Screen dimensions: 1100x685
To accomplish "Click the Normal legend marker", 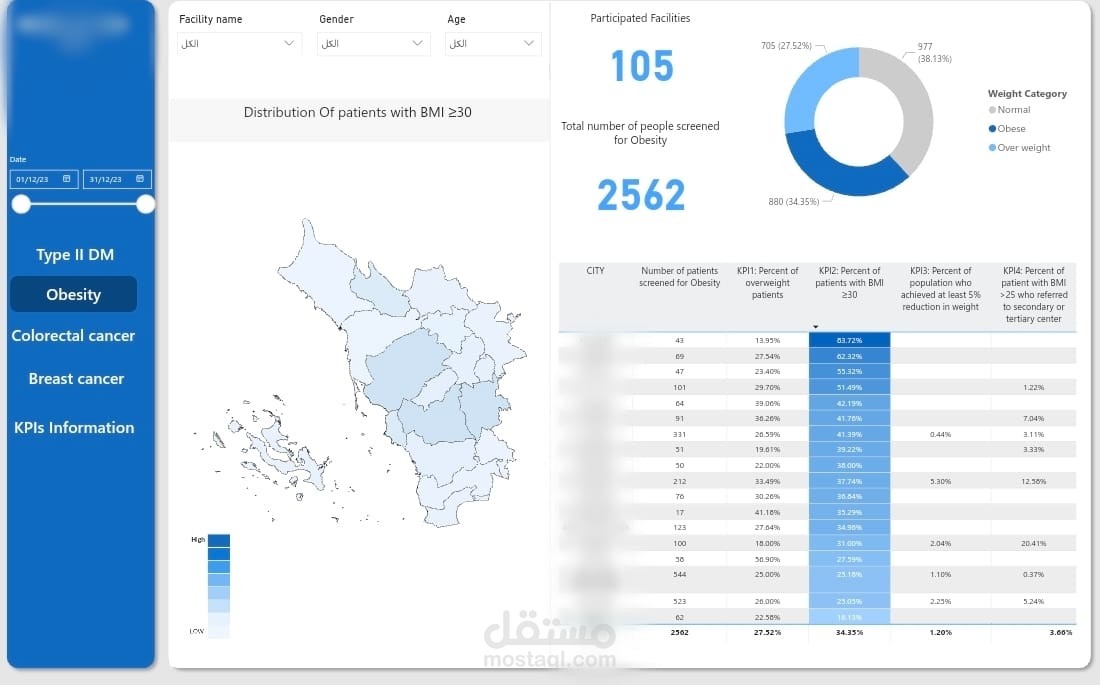I will (992, 109).
